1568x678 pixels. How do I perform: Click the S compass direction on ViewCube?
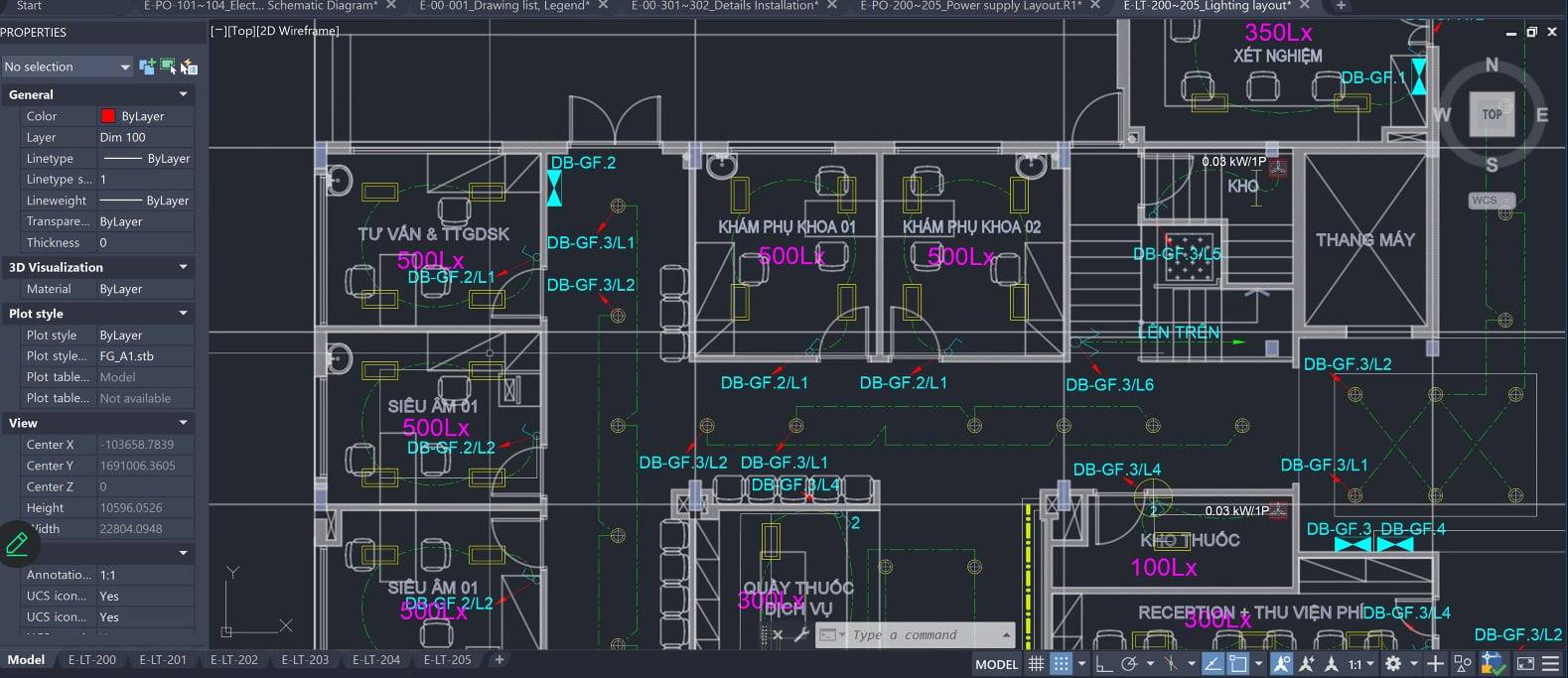point(1492,165)
